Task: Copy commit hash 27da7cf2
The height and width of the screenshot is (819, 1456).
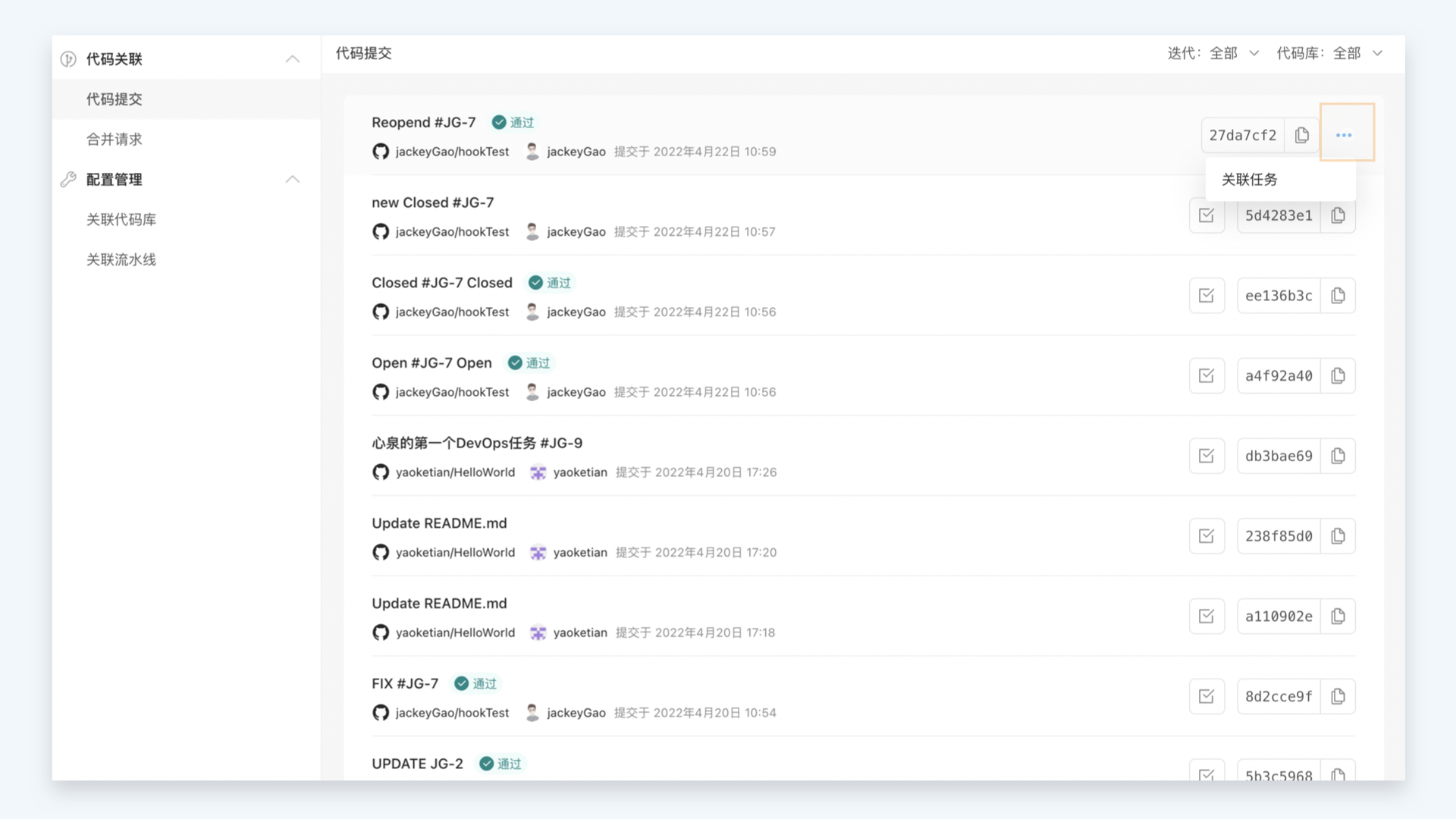Action: (1302, 135)
